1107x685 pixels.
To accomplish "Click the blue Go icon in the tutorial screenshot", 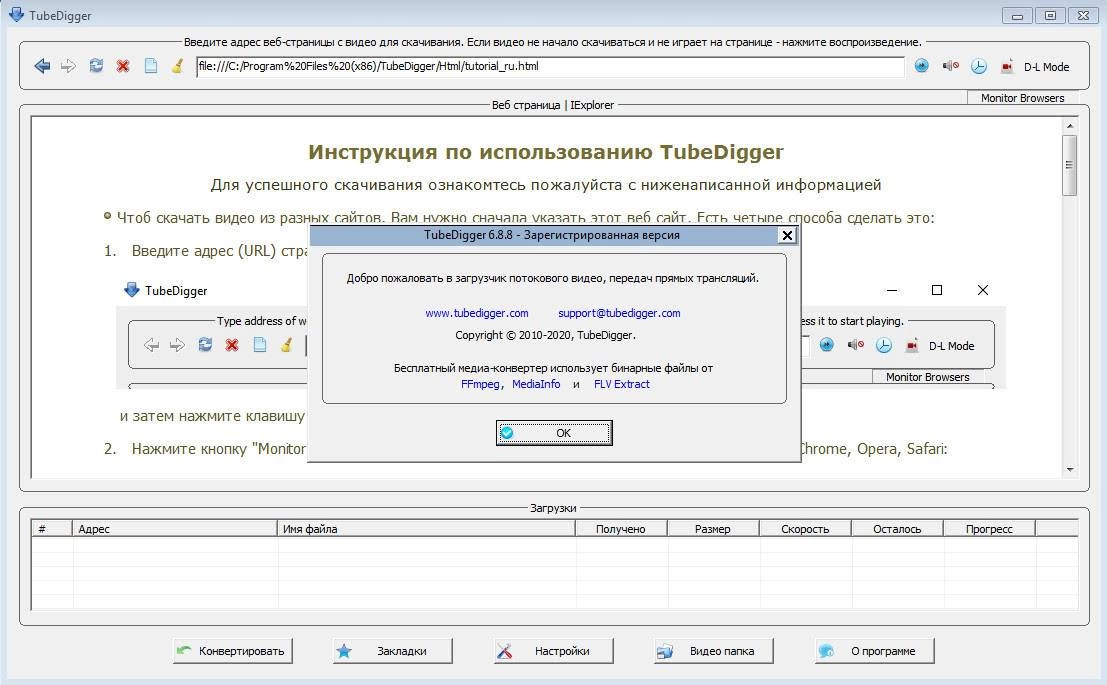I will coord(827,345).
